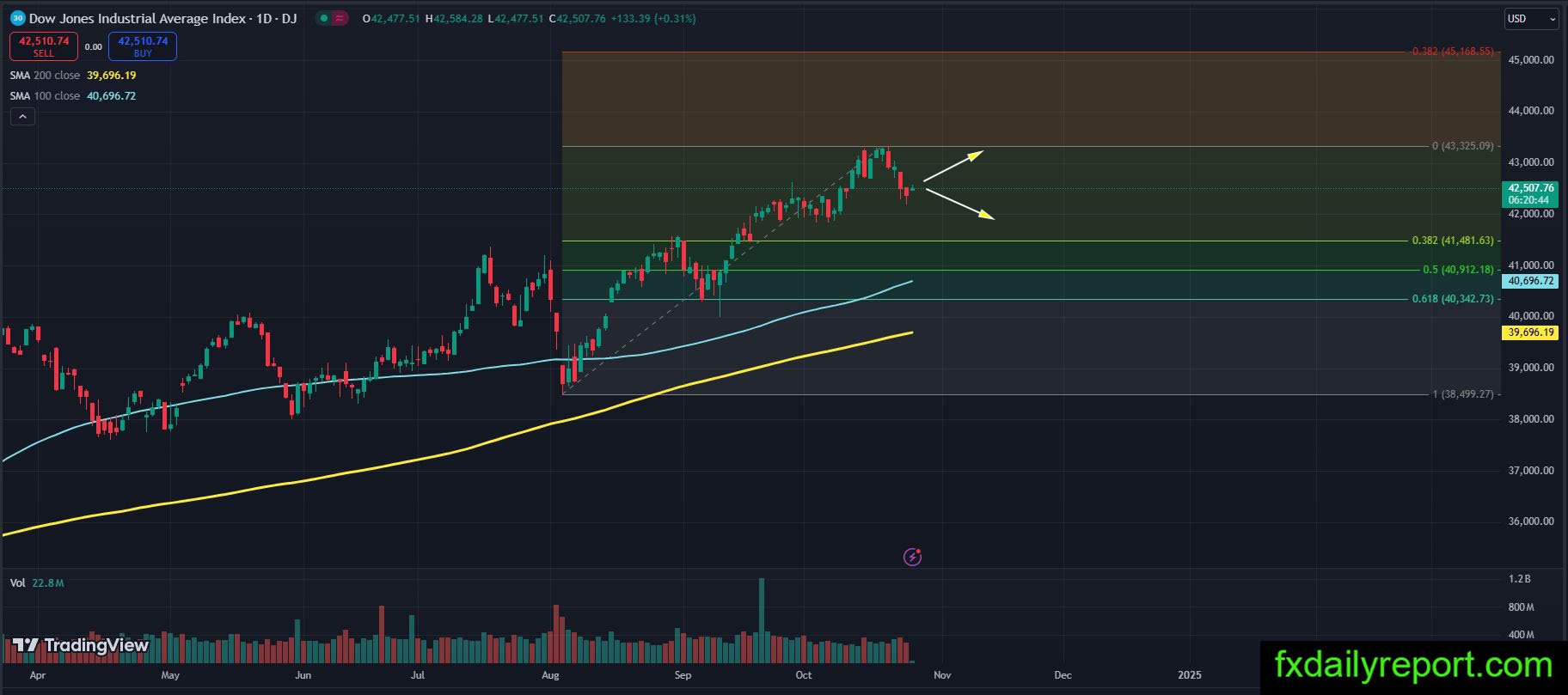
Task: Click the 45,000.00 price axis label
Action: click(1531, 60)
